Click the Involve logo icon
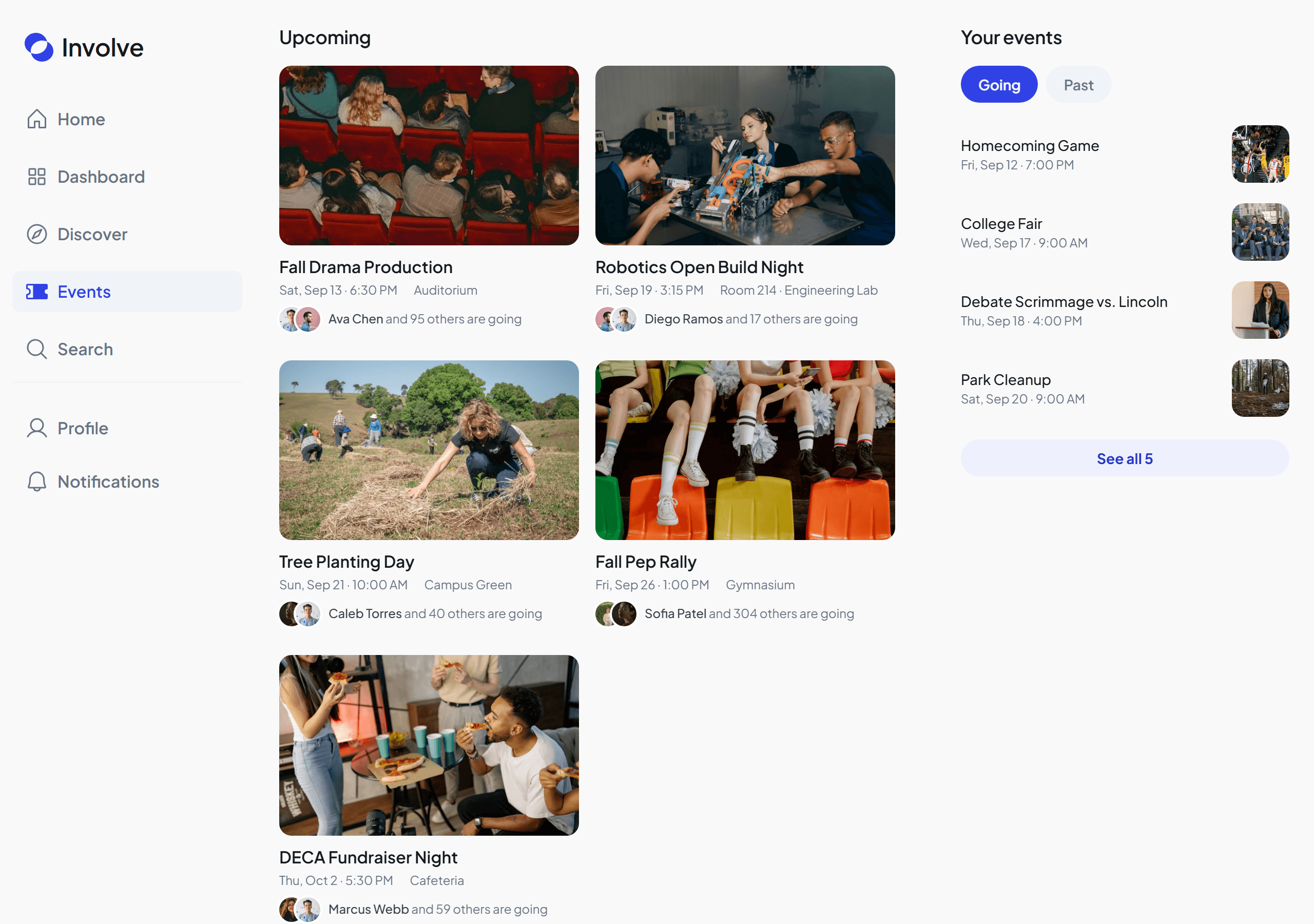The width and height of the screenshot is (1314, 924). [39, 48]
